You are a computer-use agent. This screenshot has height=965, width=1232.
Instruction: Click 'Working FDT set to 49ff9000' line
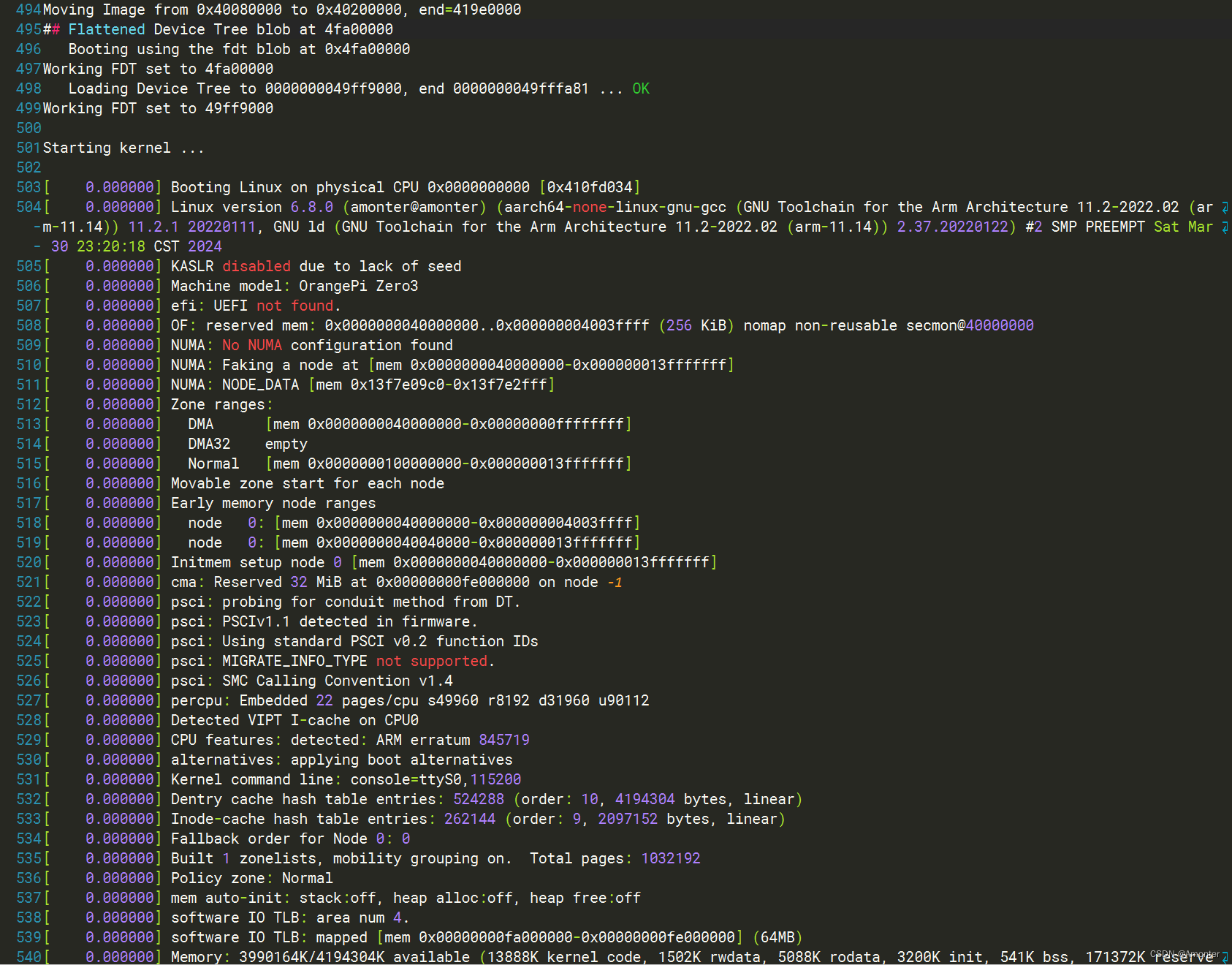[158, 108]
